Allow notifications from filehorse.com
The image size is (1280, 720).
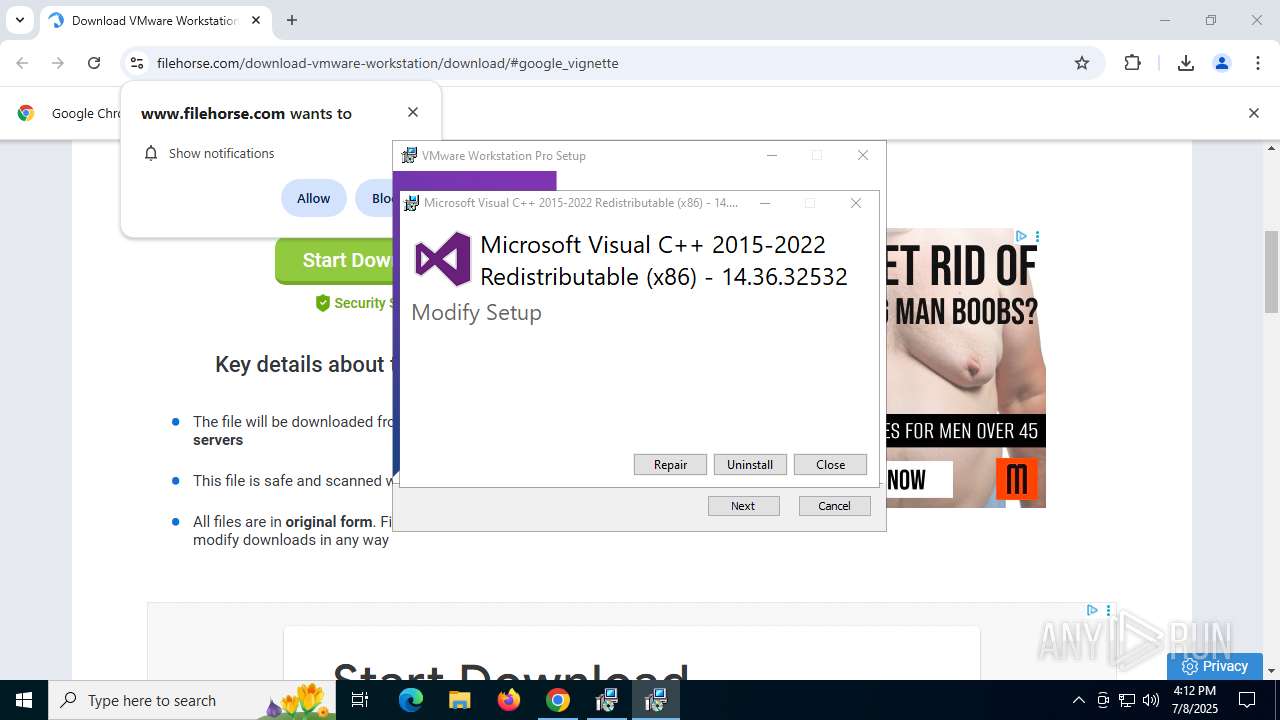pyautogui.click(x=313, y=198)
